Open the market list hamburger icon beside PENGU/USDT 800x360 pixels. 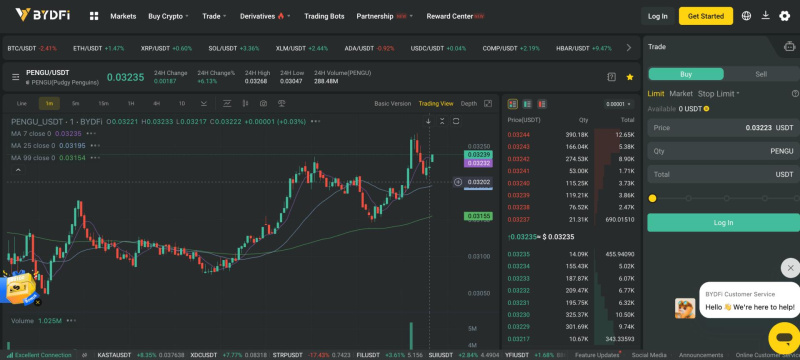(16, 77)
